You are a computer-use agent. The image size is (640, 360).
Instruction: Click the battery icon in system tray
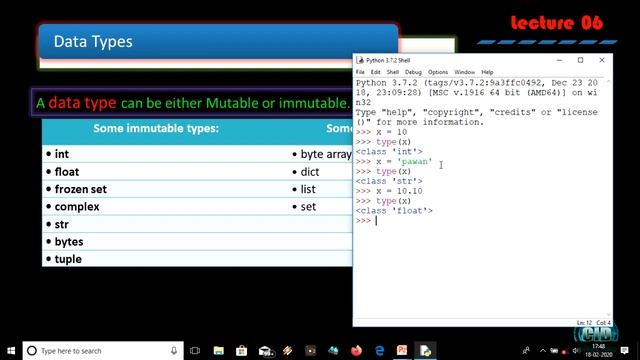click(x=554, y=351)
